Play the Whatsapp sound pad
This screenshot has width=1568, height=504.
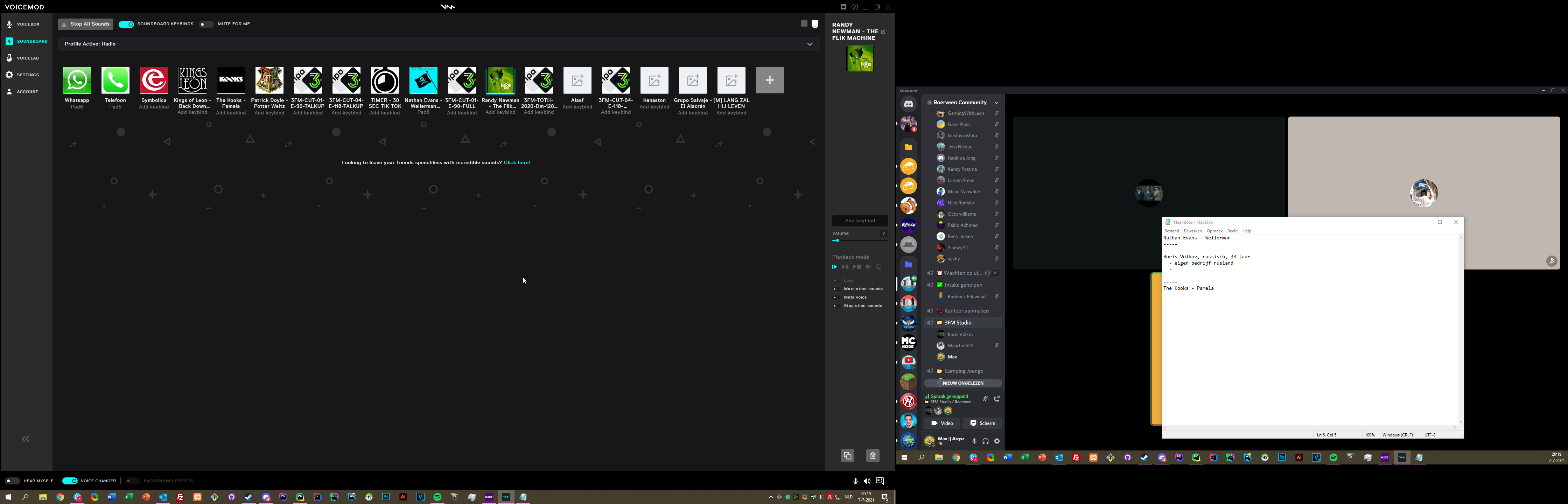tap(77, 81)
